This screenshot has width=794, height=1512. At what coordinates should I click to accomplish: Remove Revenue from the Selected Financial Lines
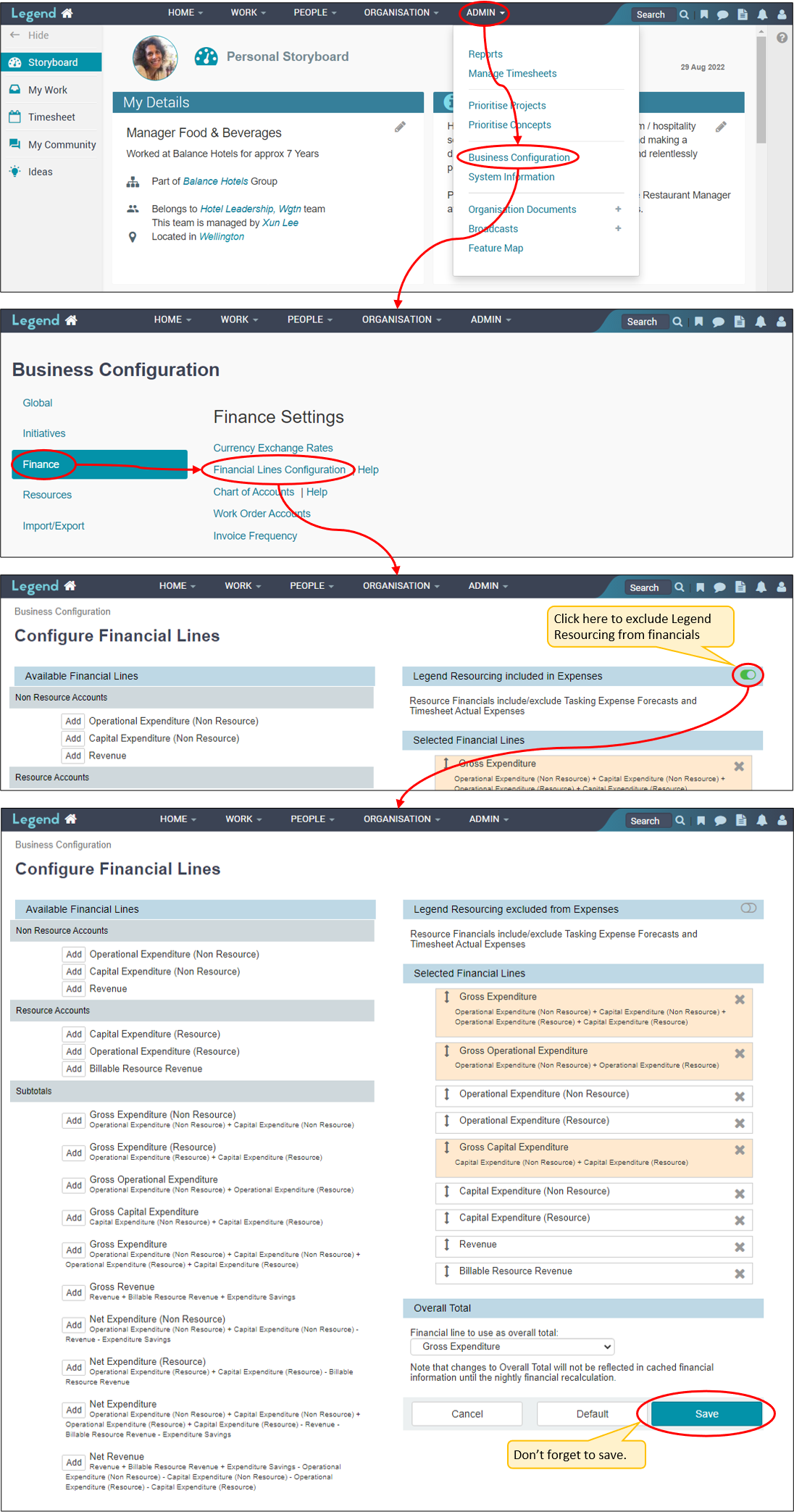coord(740,1247)
